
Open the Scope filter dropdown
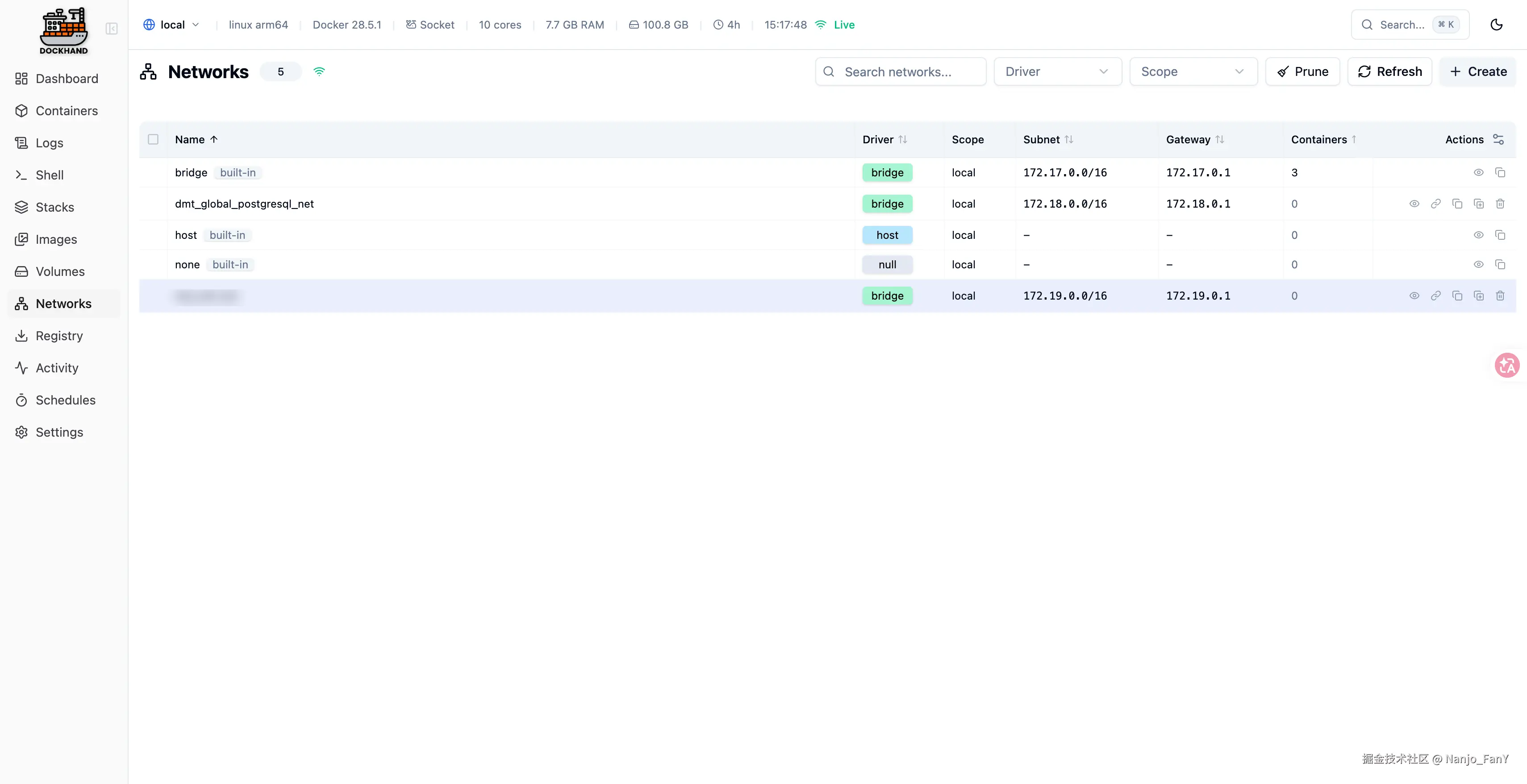(x=1193, y=72)
